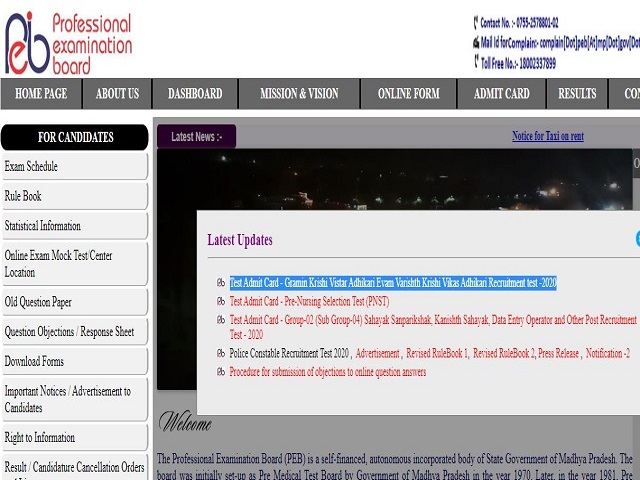Screen dimensions: 640x480
Task: Click the FOR CANDIDATES sidebar header
Action: point(75,137)
